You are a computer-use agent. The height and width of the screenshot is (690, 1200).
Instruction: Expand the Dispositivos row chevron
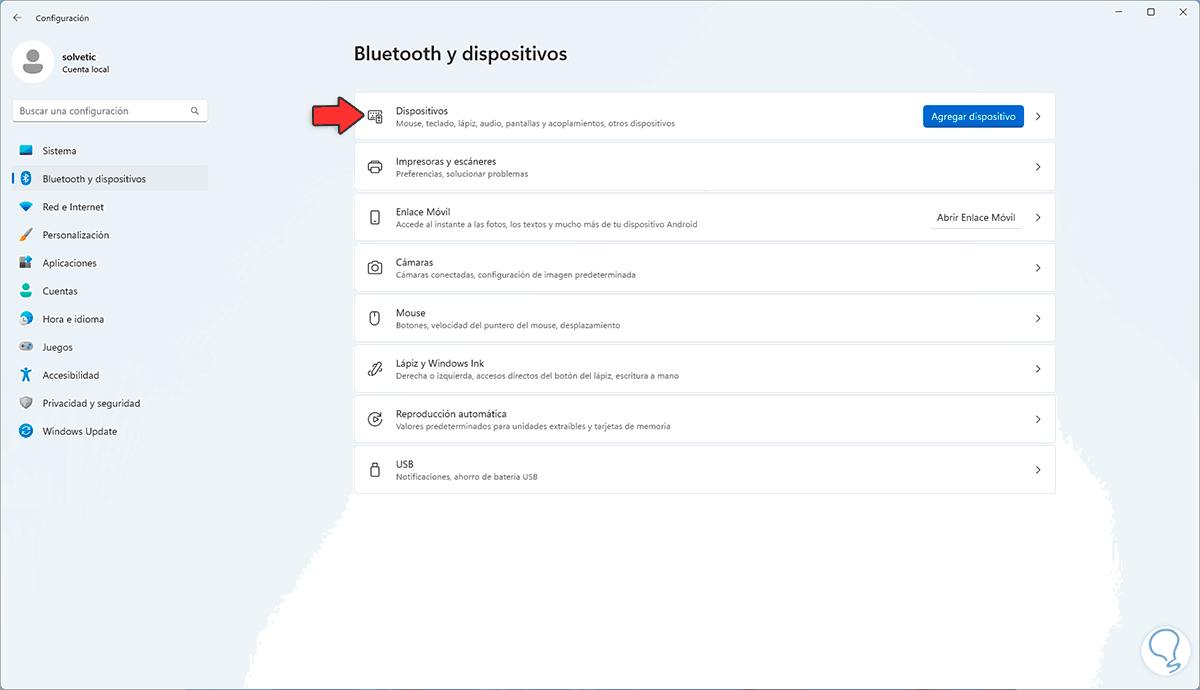(x=1038, y=117)
